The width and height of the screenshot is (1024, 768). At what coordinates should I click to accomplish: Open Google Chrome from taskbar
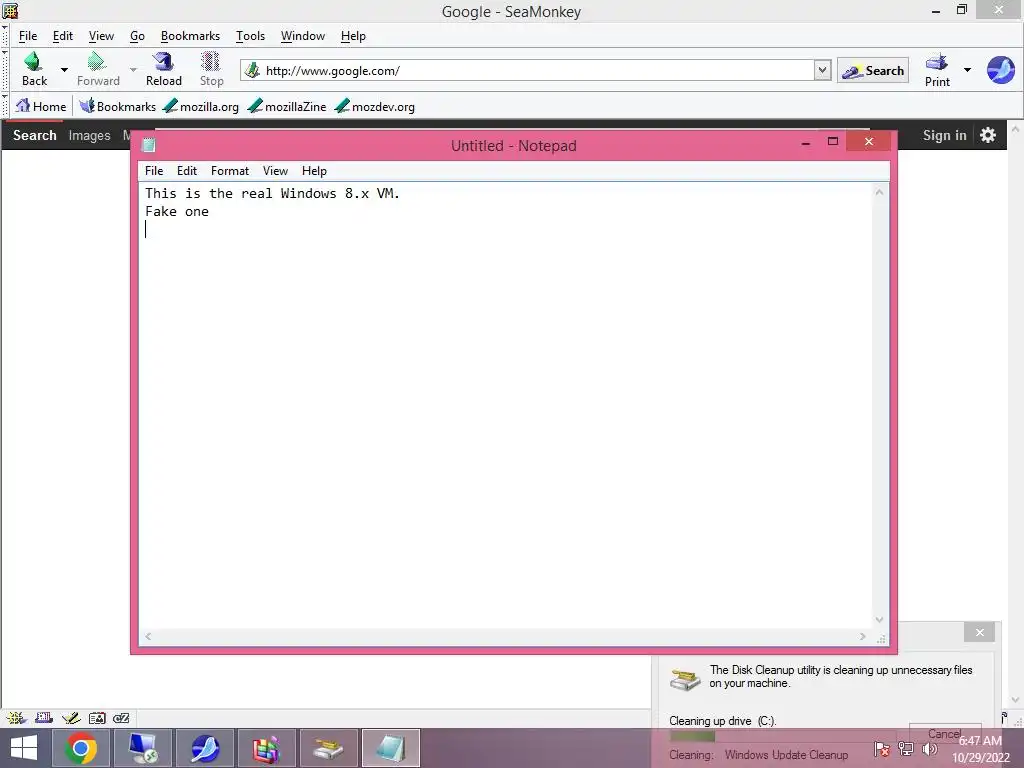80,748
